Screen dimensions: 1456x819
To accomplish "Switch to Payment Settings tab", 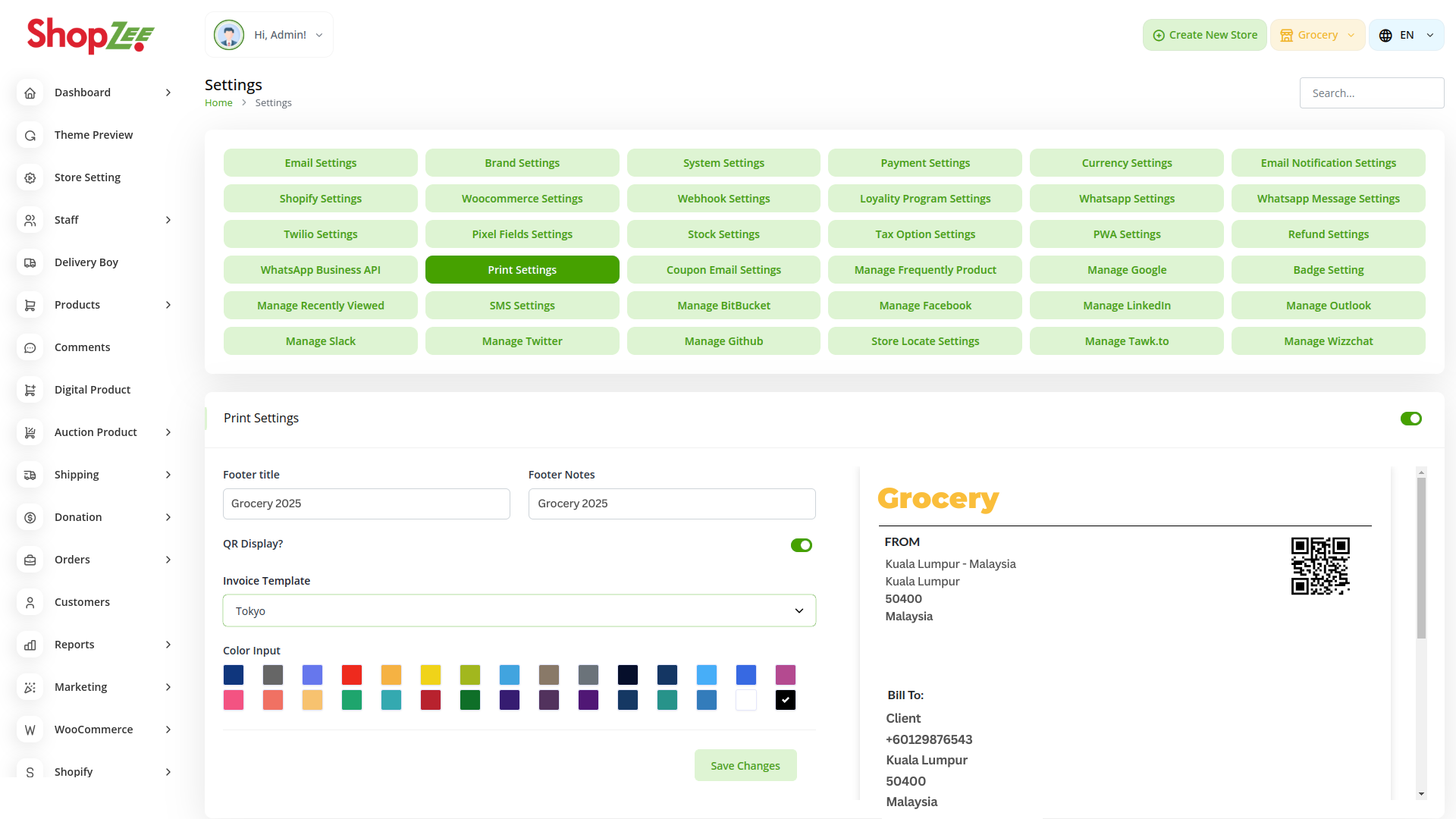I will coord(924,163).
